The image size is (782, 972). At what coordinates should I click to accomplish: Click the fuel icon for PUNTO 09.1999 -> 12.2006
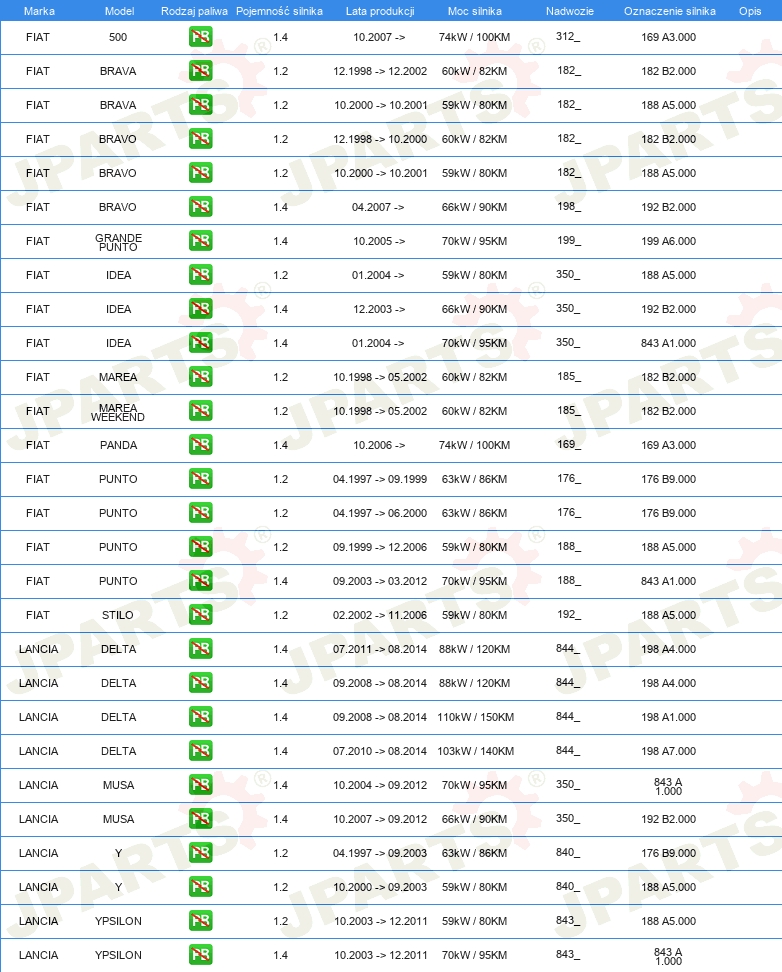200,547
